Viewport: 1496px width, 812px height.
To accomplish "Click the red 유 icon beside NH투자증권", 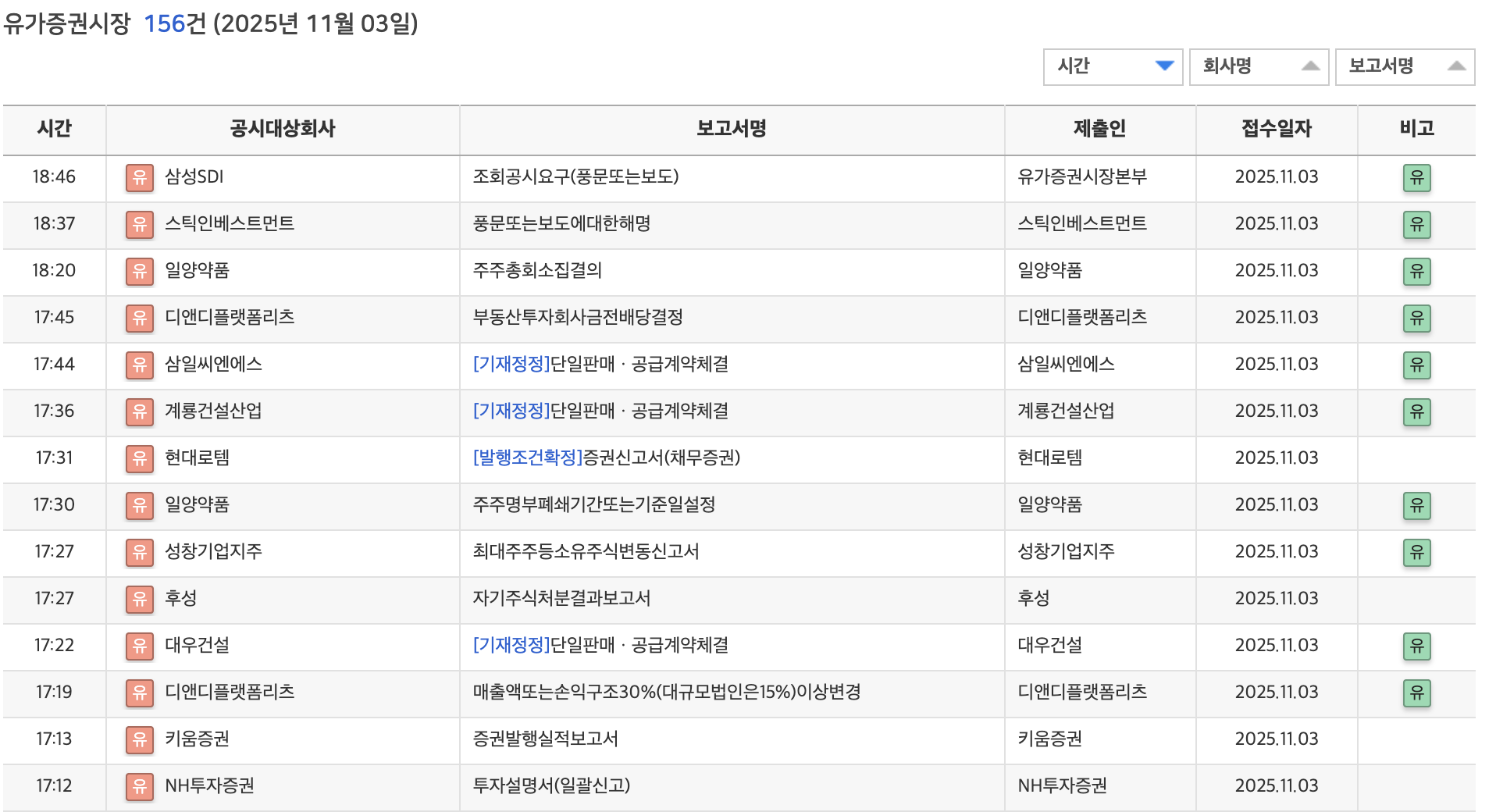I will pos(139,786).
